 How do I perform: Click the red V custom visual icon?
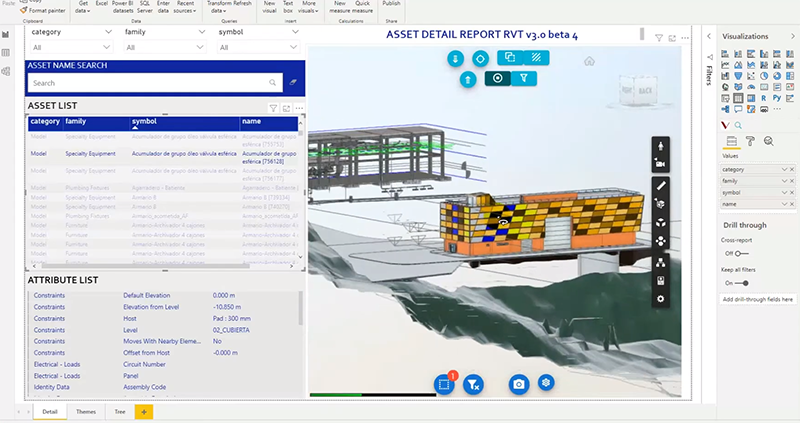coord(725,125)
